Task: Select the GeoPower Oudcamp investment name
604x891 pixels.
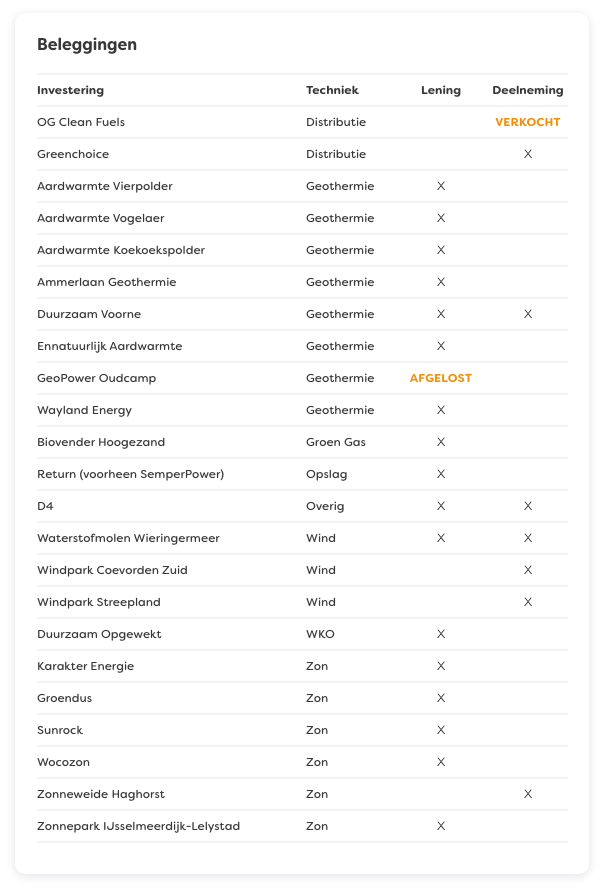Action: click(x=96, y=378)
